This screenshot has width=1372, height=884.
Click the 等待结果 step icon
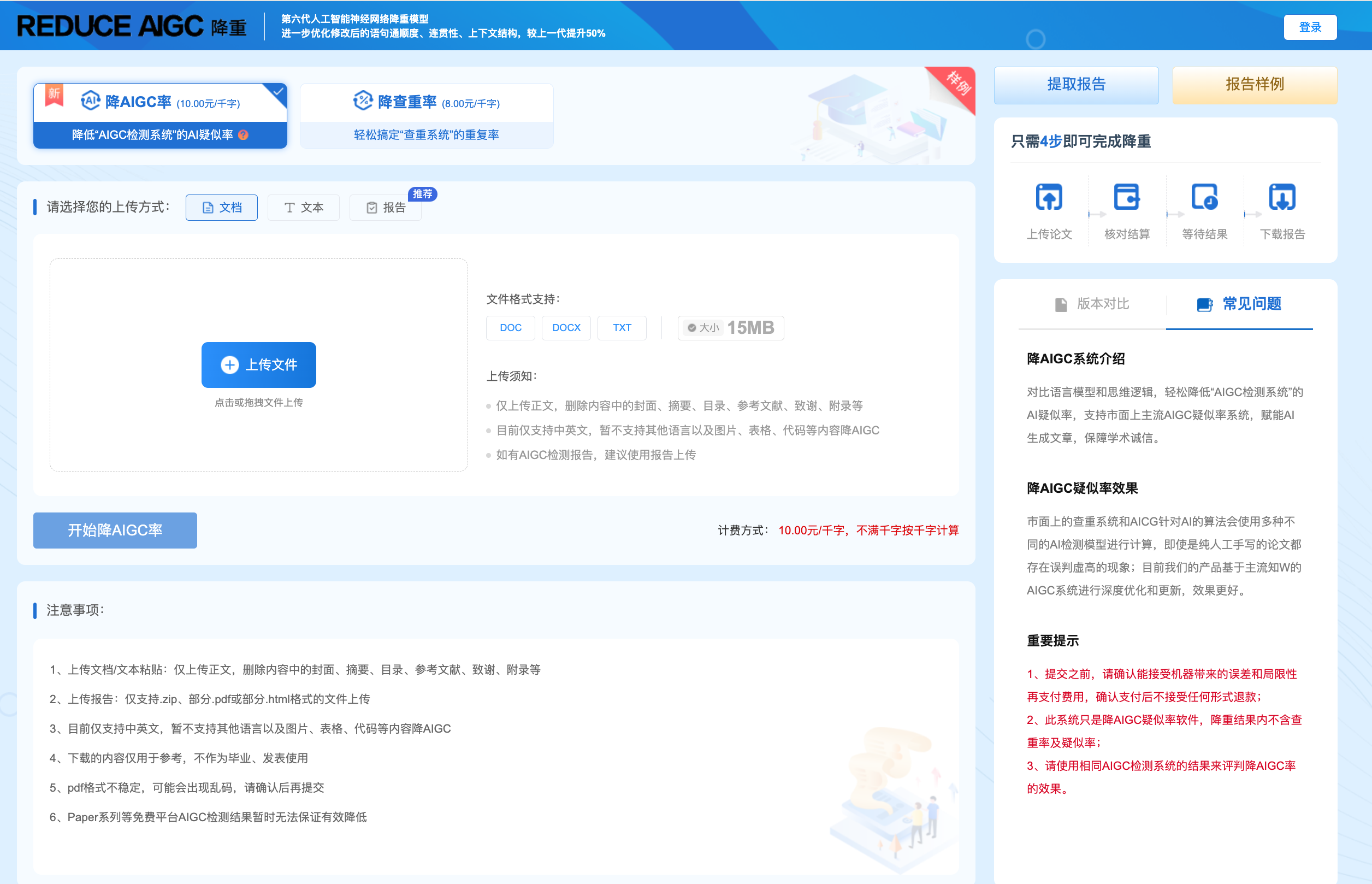[x=1204, y=197]
